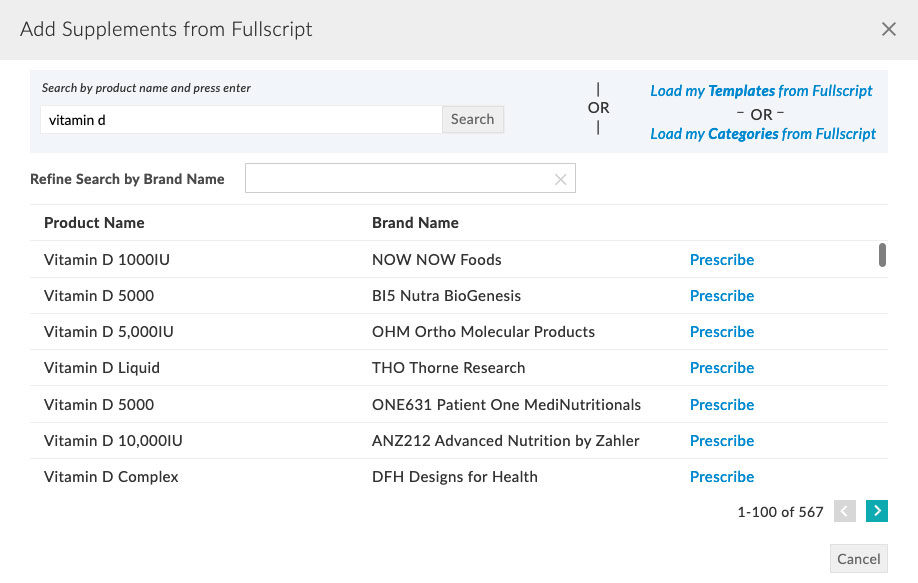This screenshot has height=583, width=918.
Task: Click the Cancel button
Action: pyautogui.click(x=858, y=558)
